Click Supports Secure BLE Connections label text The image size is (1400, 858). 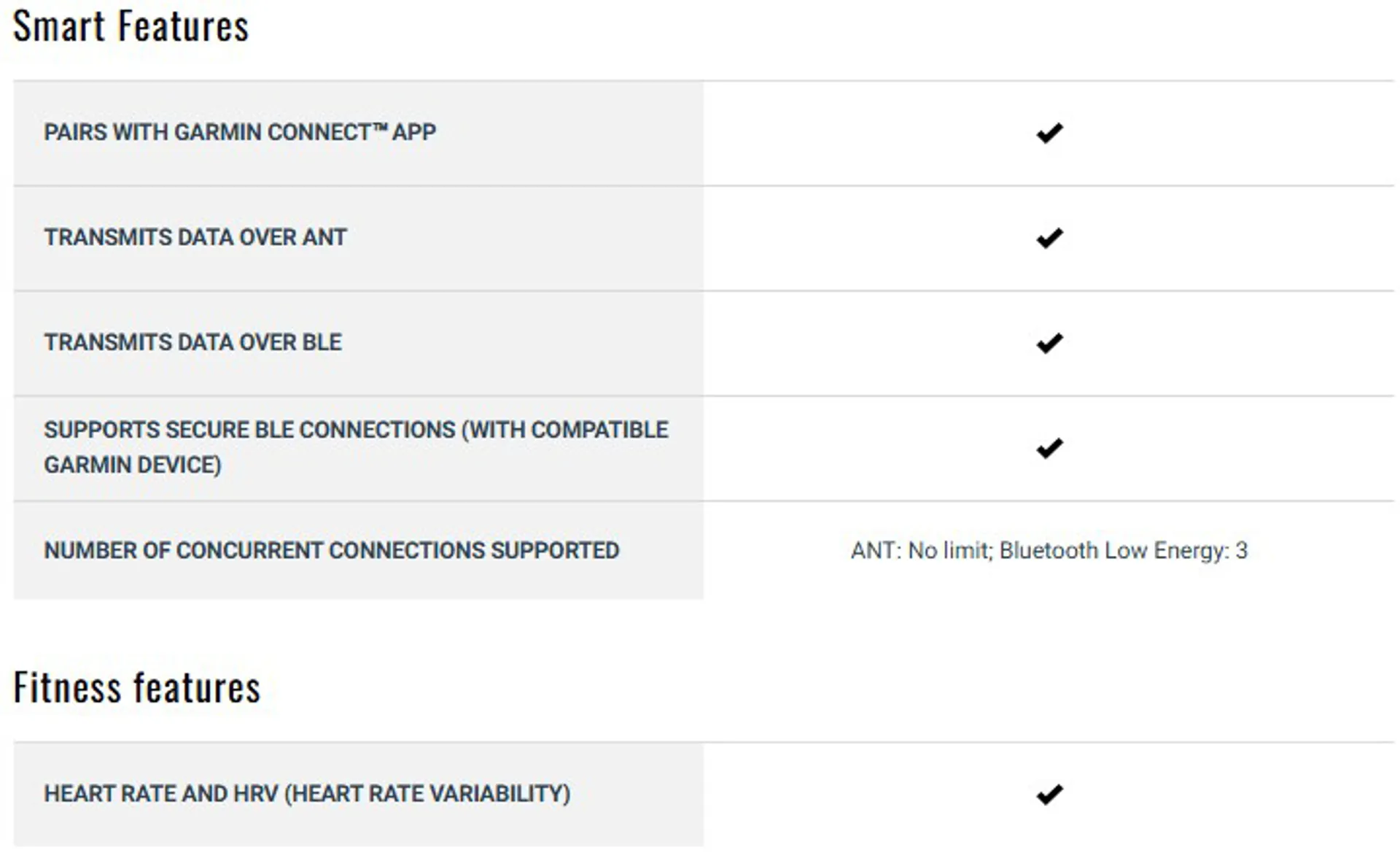[356, 447]
